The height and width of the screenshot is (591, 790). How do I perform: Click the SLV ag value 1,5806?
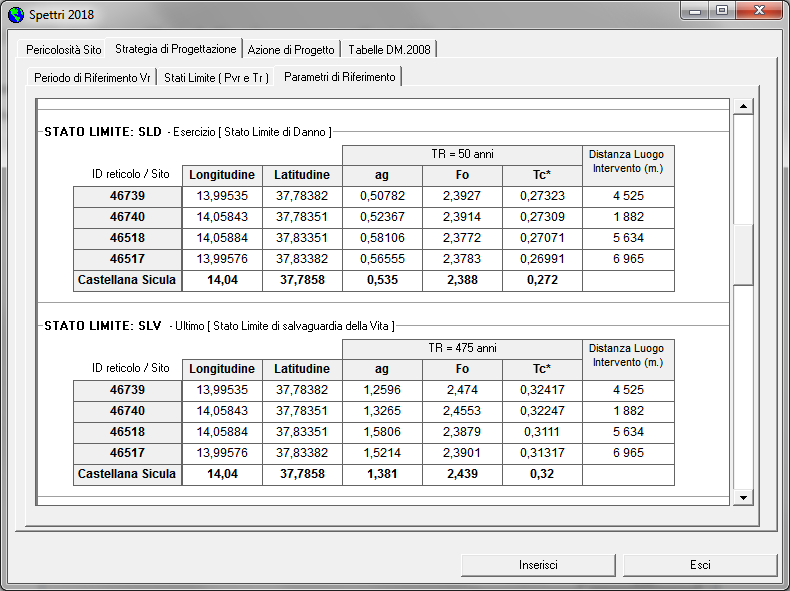point(382,432)
